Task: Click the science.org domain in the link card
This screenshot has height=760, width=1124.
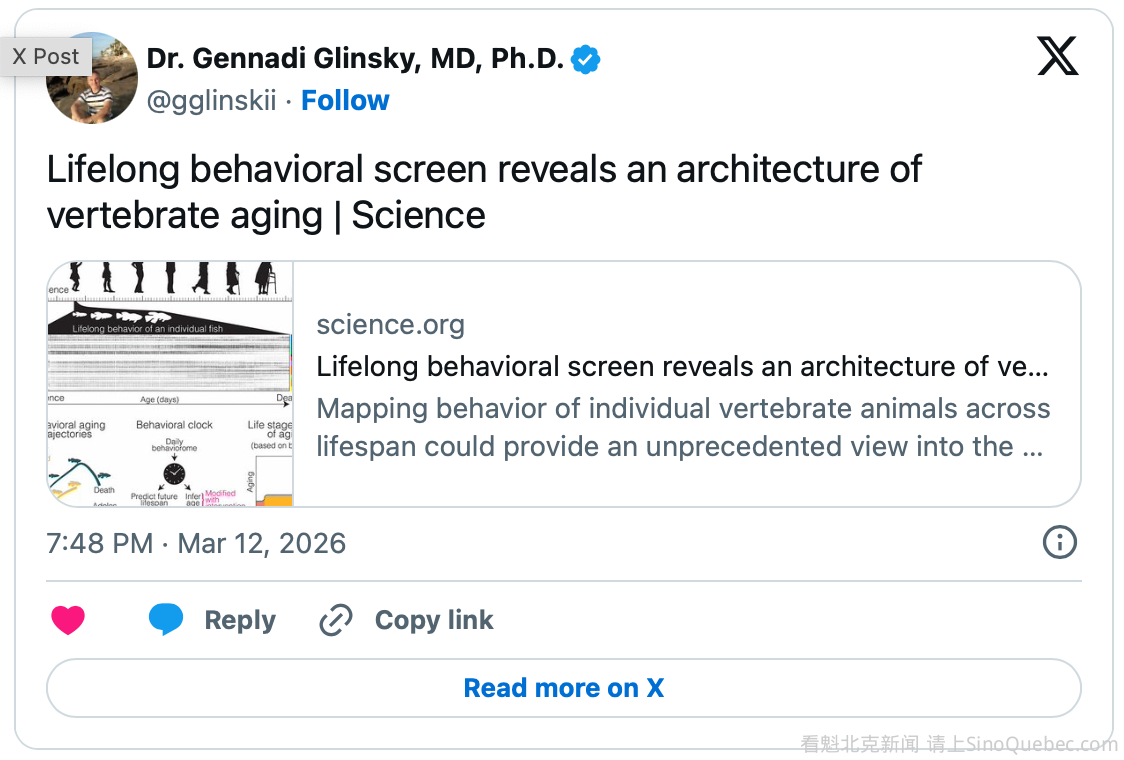Action: [x=390, y=325]
